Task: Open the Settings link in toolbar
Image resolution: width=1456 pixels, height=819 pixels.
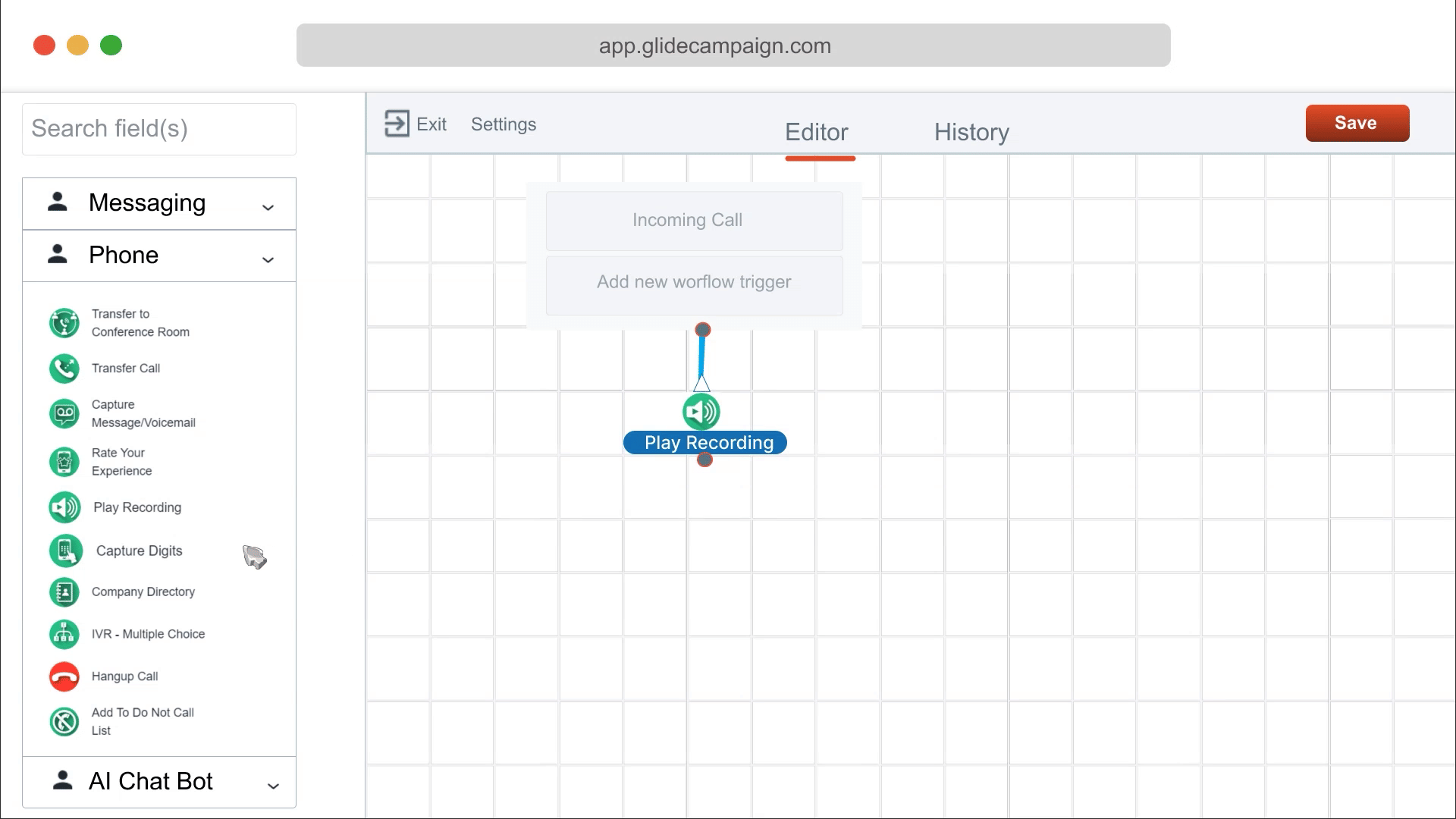Action: [504, 124]
